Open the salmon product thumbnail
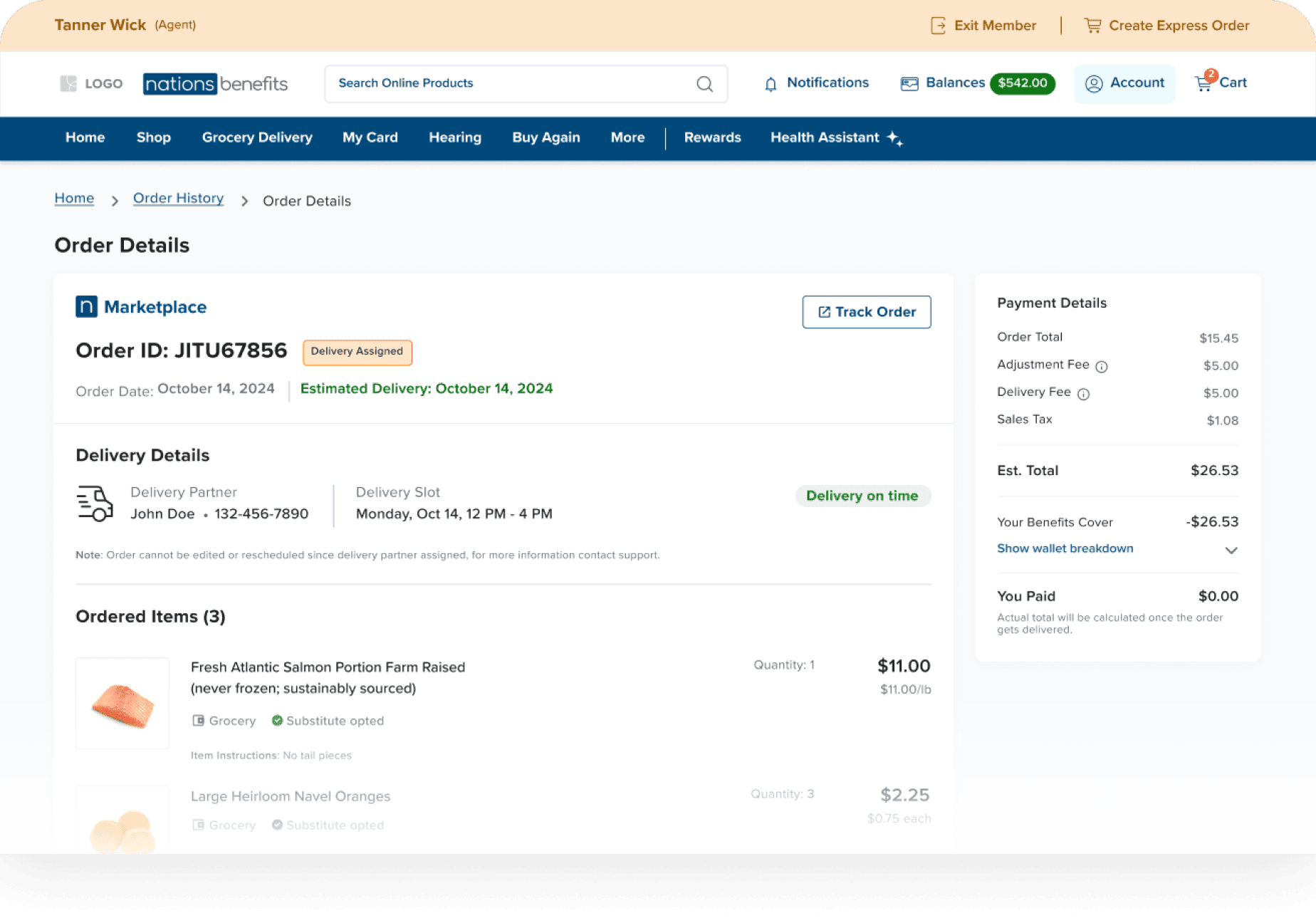Screen dimensions: 1316x923 (x=122, y=704)
